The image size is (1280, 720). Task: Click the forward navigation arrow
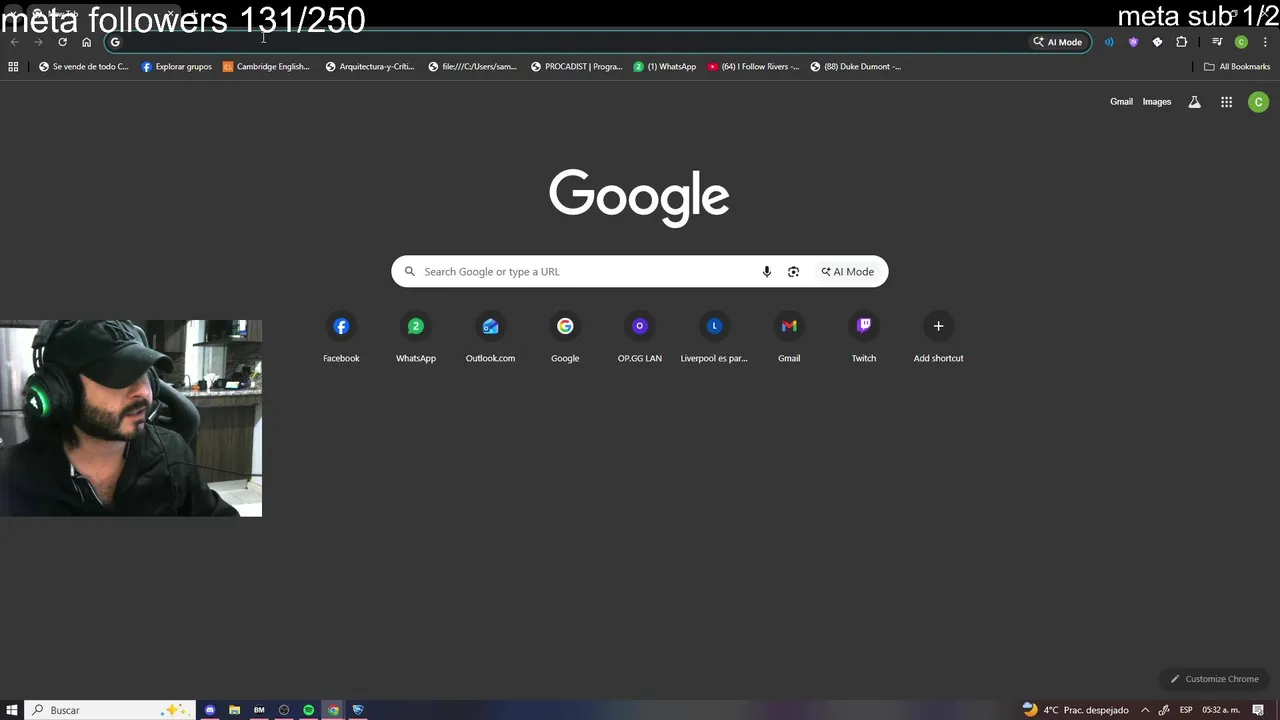click(38, 42)
